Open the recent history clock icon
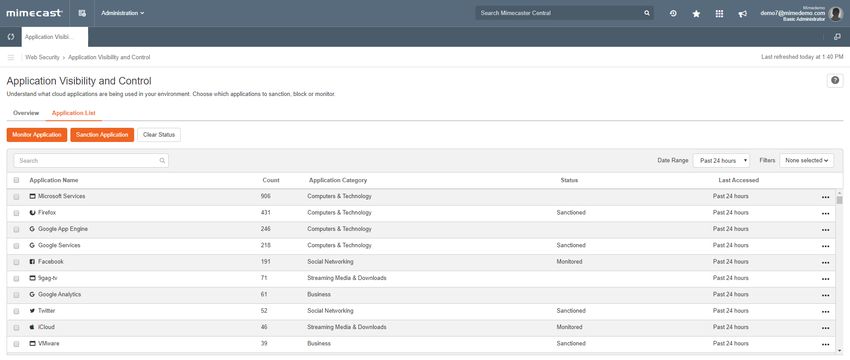Viewport: 850px width, 360px height. tap(673, 14)
